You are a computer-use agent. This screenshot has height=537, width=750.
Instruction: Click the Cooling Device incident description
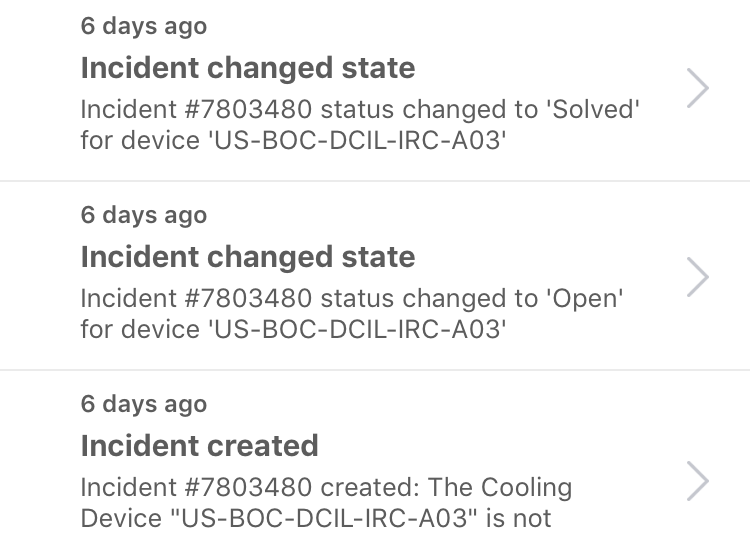[326, 503]
